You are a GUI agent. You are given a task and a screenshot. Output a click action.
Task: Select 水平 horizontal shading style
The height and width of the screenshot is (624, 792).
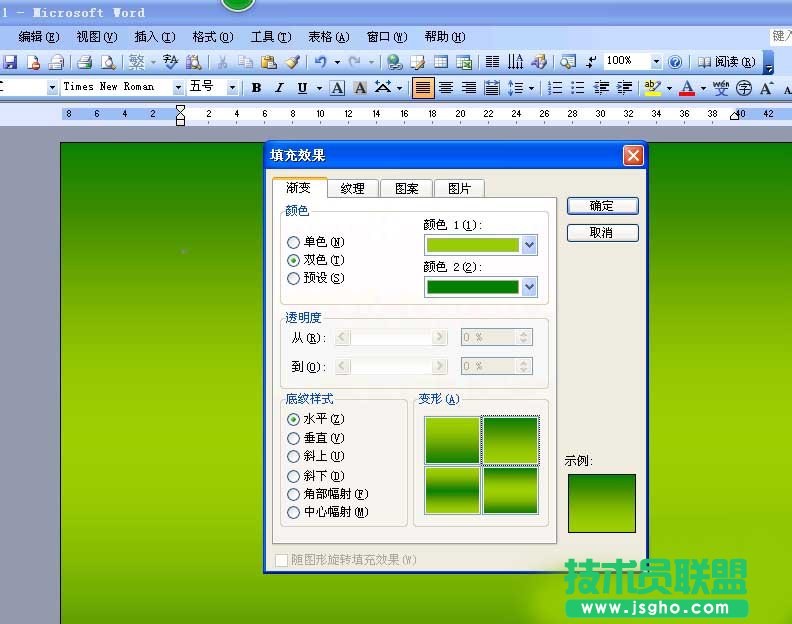[293, 419]
